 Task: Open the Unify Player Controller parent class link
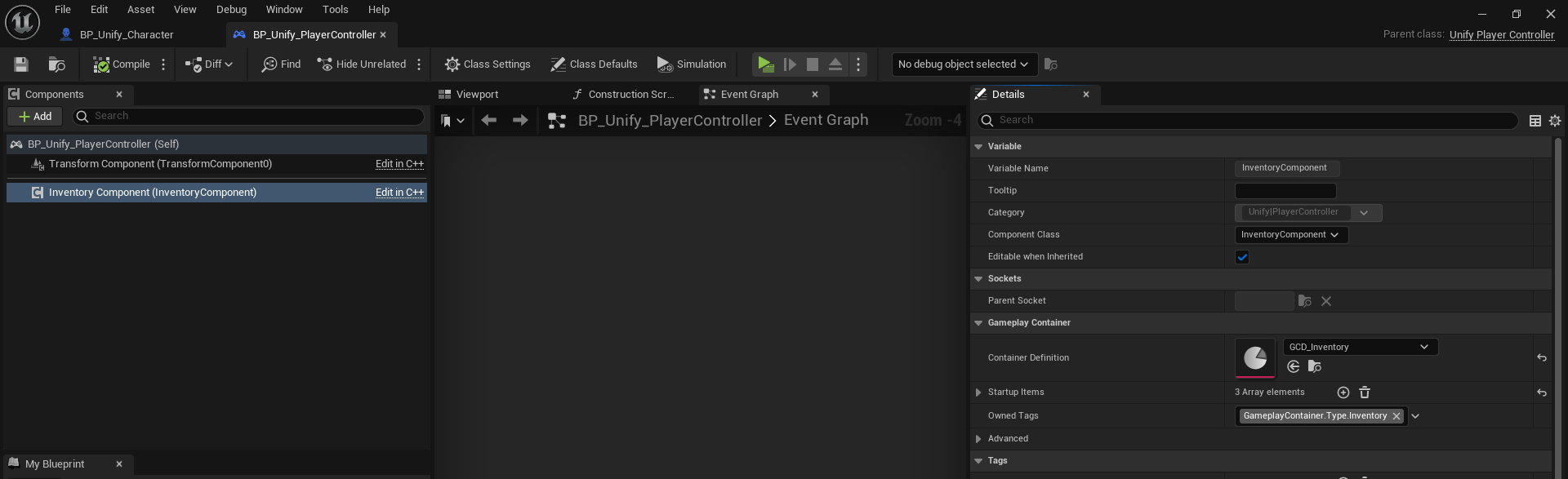(1501, 35)
